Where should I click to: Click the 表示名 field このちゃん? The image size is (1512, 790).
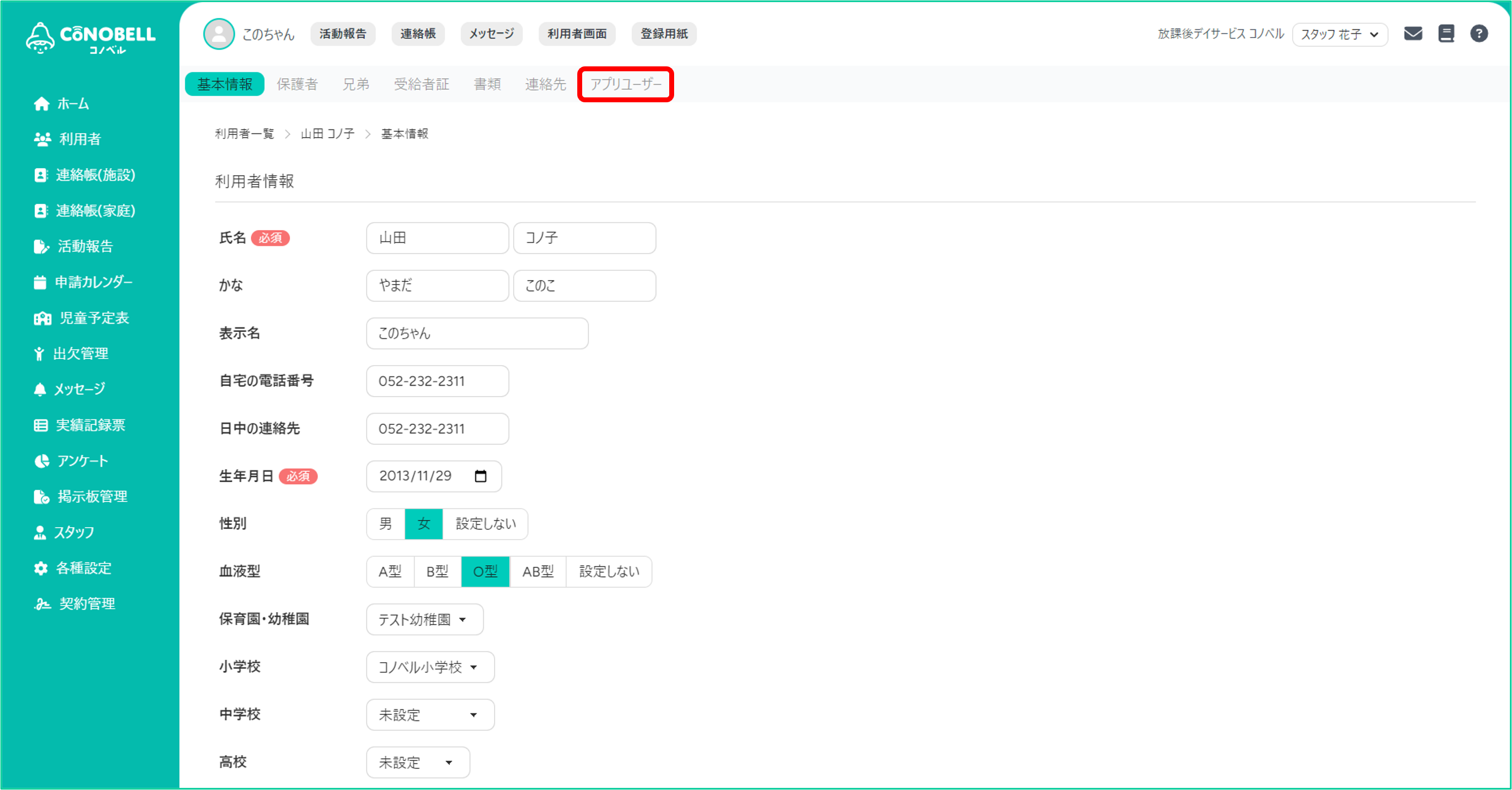(477, 334)
